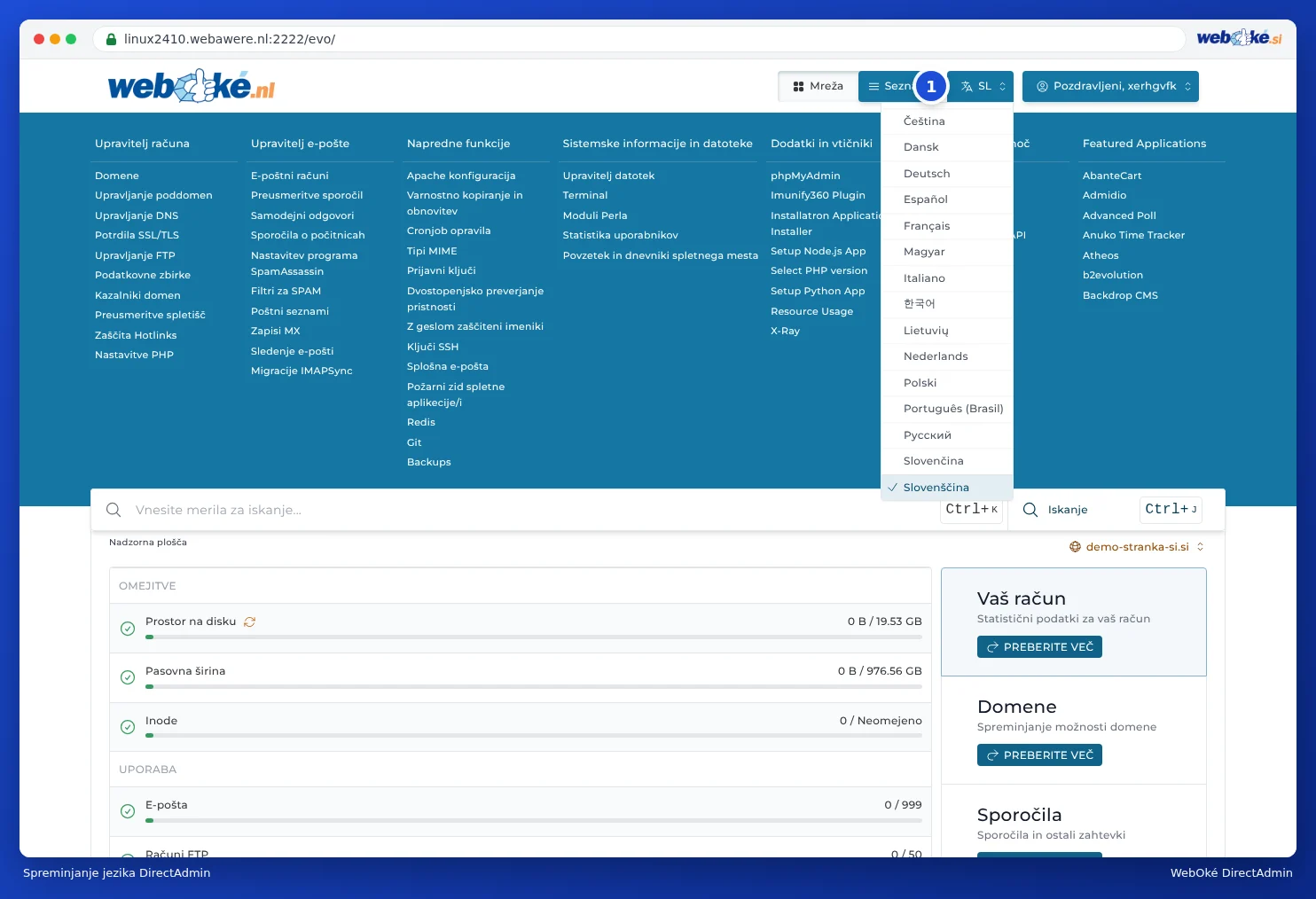Pick Italiano in the language menu
1316x899 pixels.
click(x=946, y=278)
